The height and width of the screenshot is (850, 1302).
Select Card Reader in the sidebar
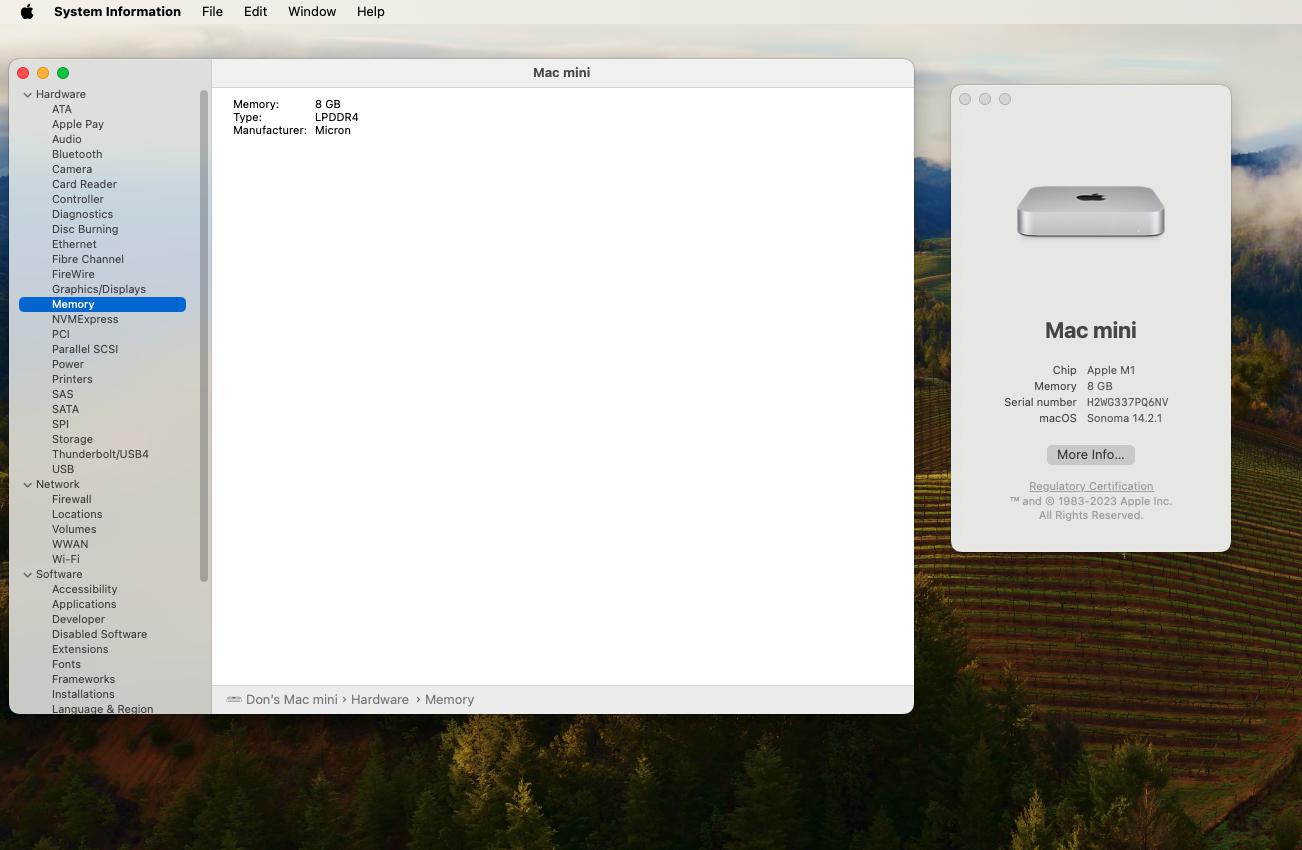click(x=84, y=184)
